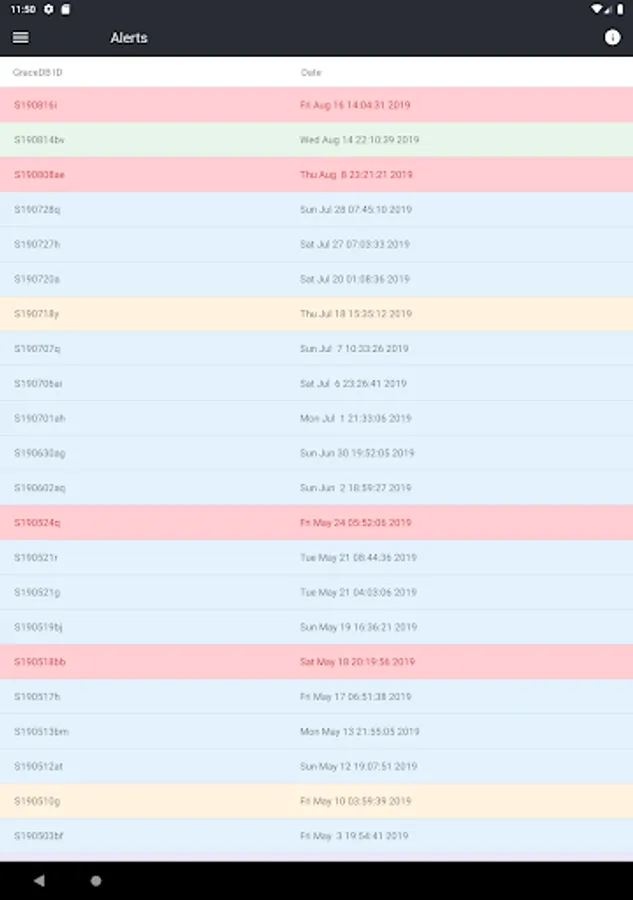The image size is (633, 900).
Task: Open the red S190518bb alert row
Action: click(x=316, y=662)
